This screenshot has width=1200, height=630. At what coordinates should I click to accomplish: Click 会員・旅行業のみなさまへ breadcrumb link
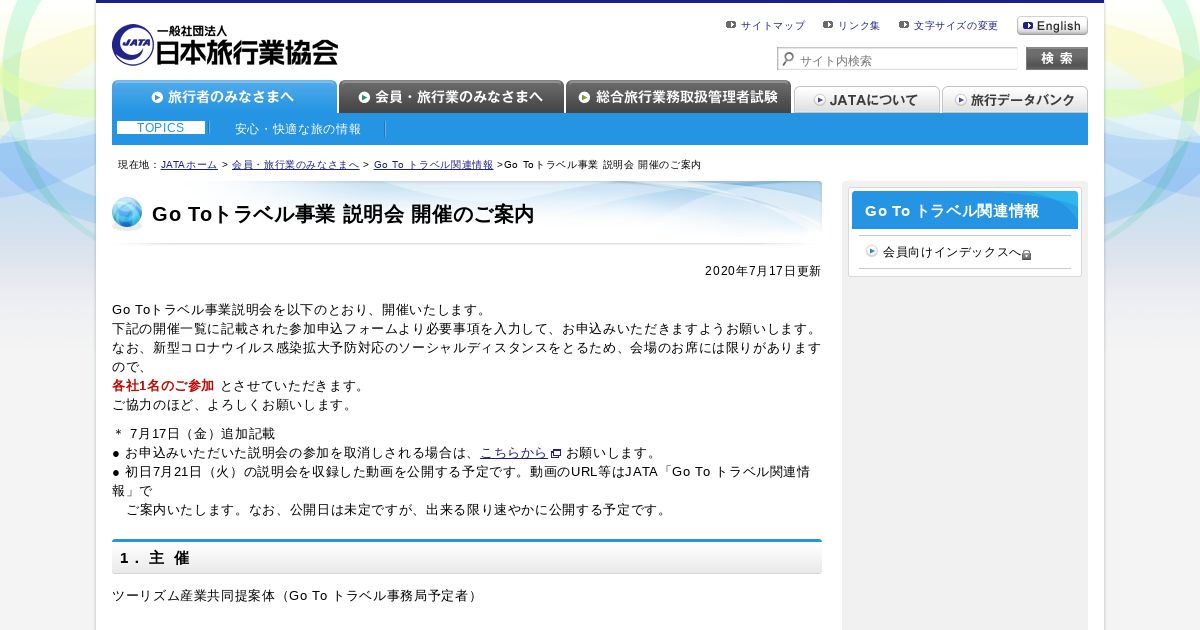(x=295, y=165)
